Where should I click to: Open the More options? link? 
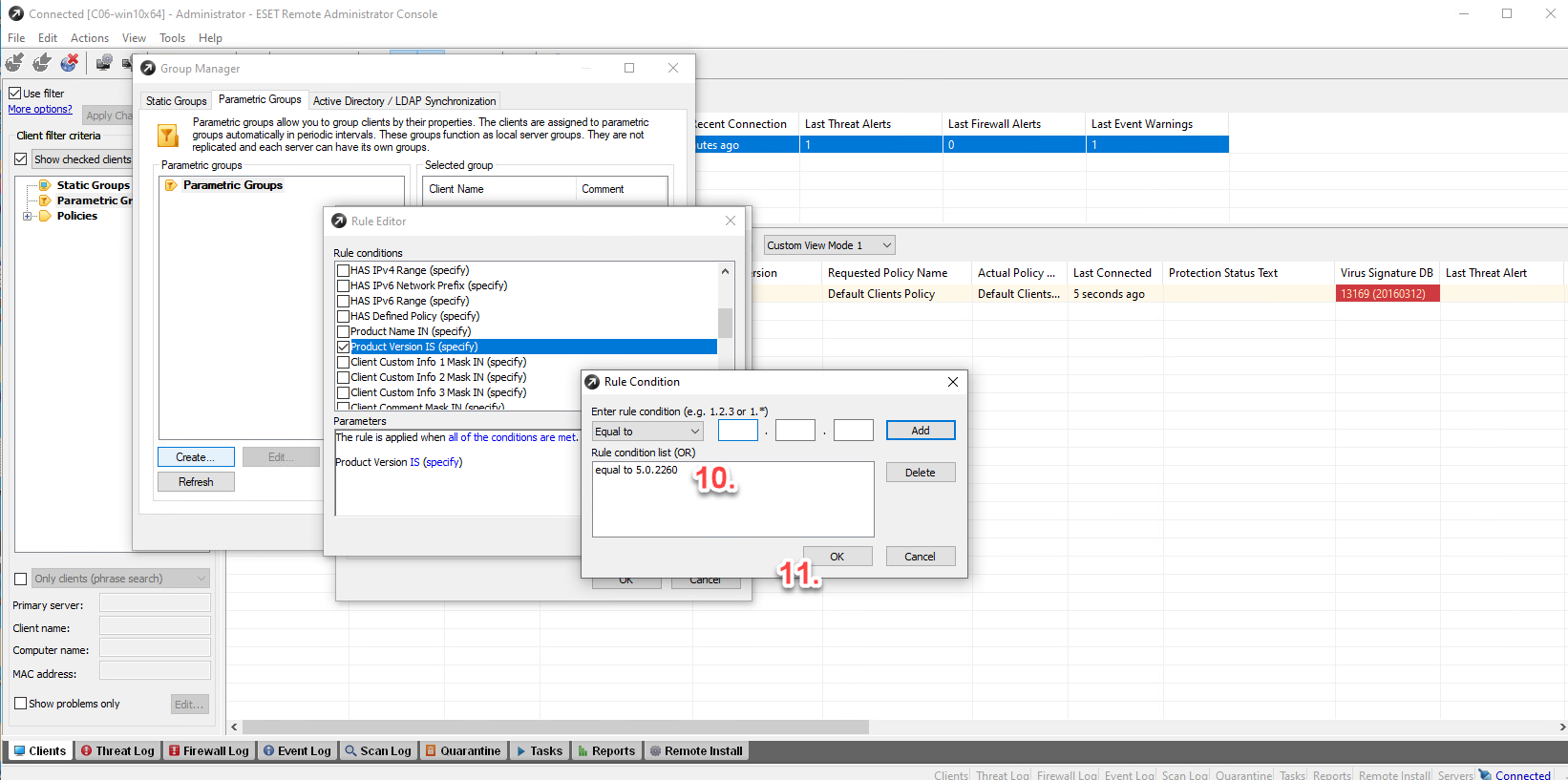click(x=40, y=109)
